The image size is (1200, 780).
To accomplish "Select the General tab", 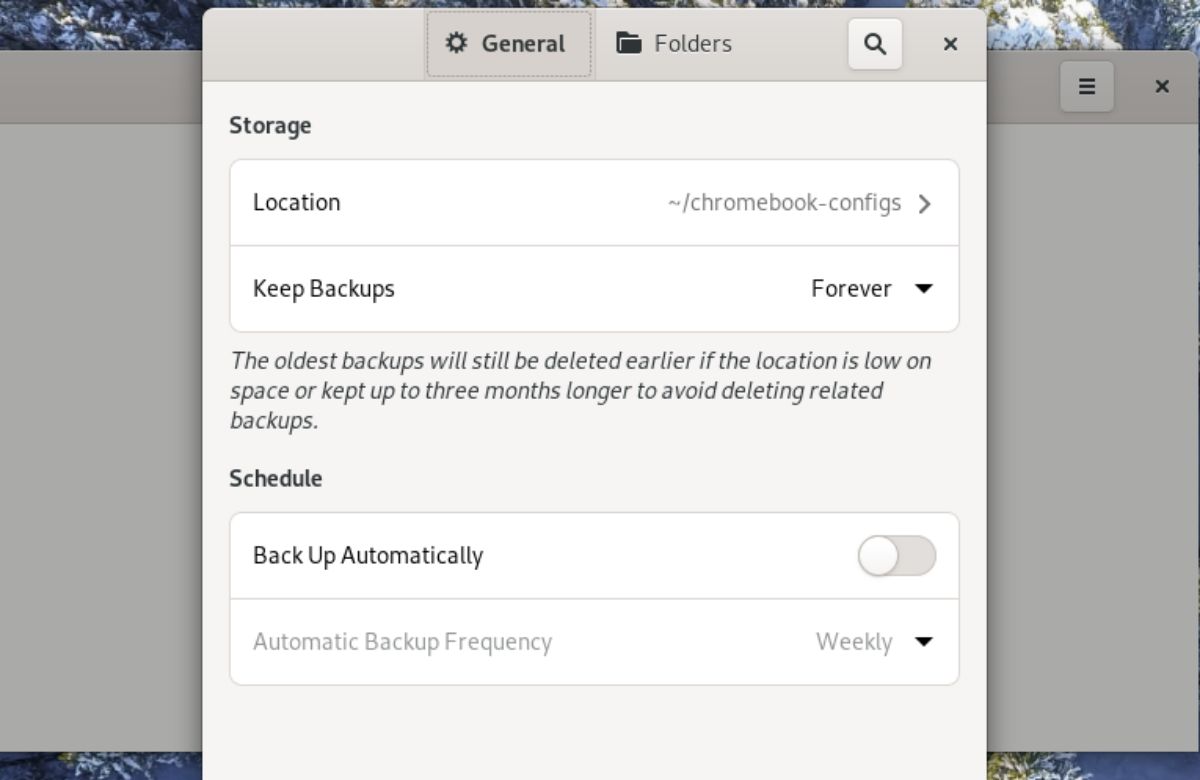I will click(x=508, y=43).
